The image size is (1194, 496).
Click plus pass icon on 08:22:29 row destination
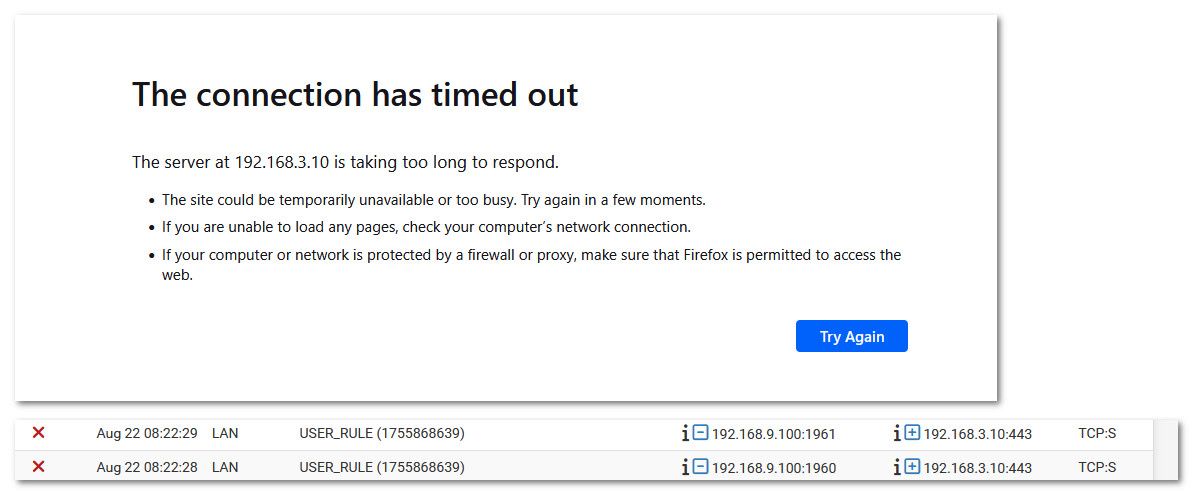coord(912,433)
